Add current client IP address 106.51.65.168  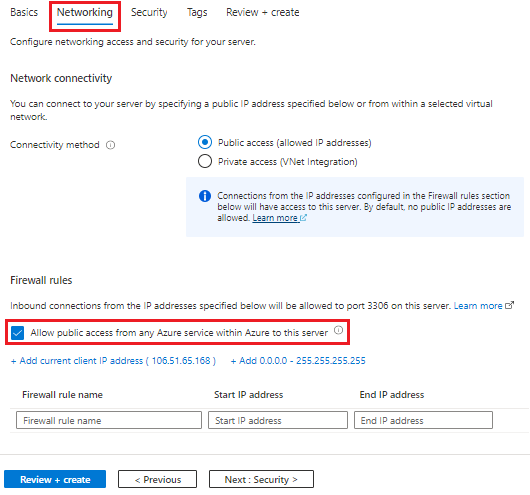113,361
